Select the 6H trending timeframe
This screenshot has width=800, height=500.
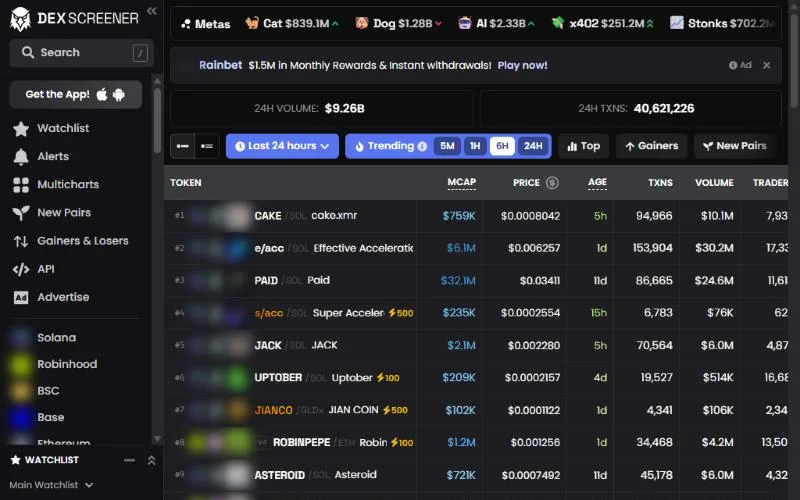pyautogui.click(x=503, y=146)
